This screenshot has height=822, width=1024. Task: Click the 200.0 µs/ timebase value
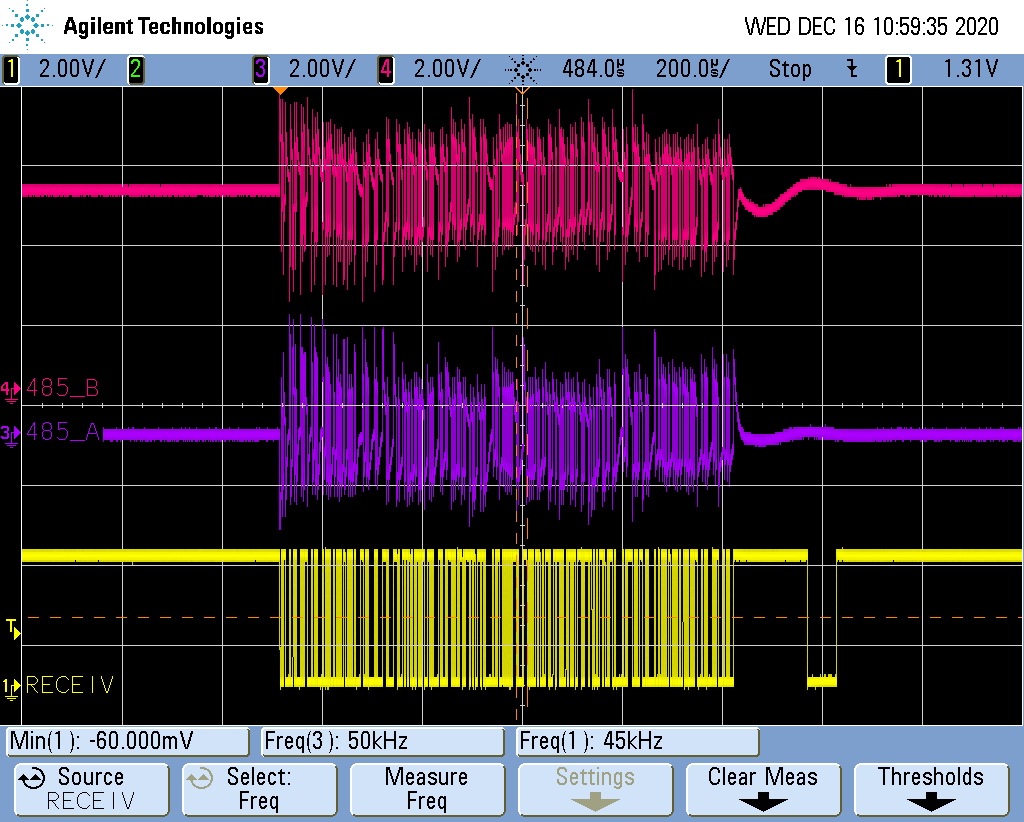[693, 69]
